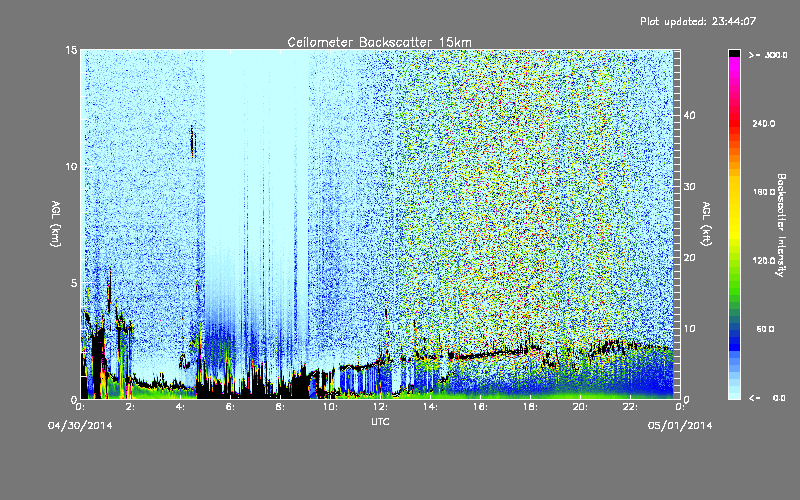Click the right 'AGL (kft)' axis label
Image resolution: width=800 pixels, height=500 pixels.
point(706,224)
